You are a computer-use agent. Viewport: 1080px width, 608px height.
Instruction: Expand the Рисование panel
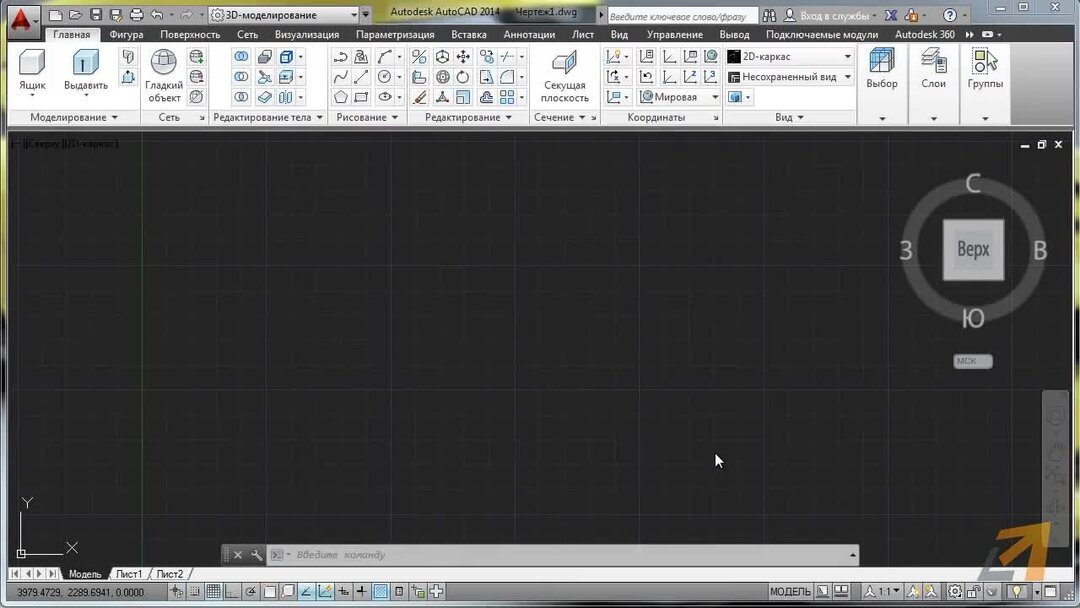[x=367, y=117]
